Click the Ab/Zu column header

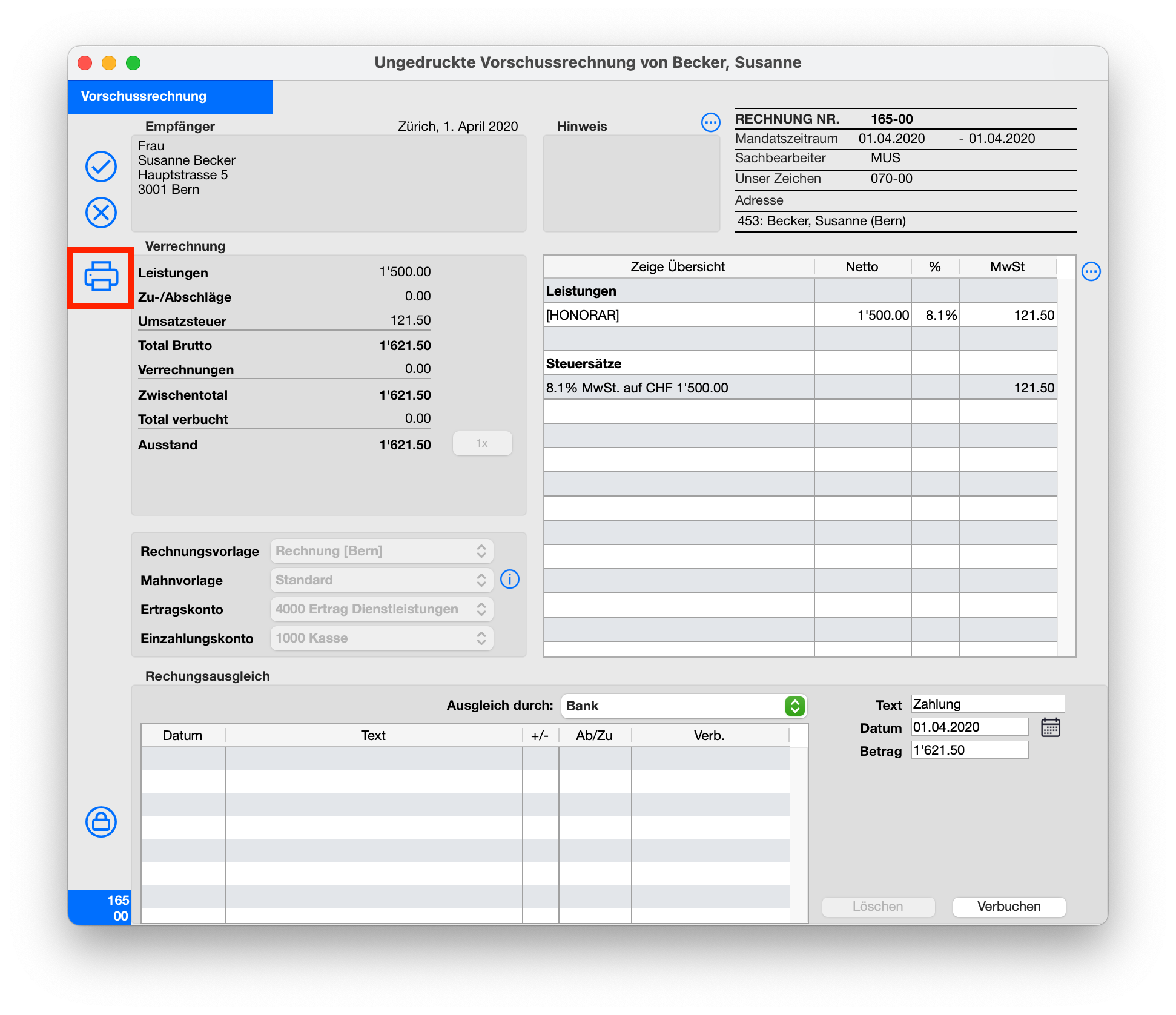tap(595, 735)
